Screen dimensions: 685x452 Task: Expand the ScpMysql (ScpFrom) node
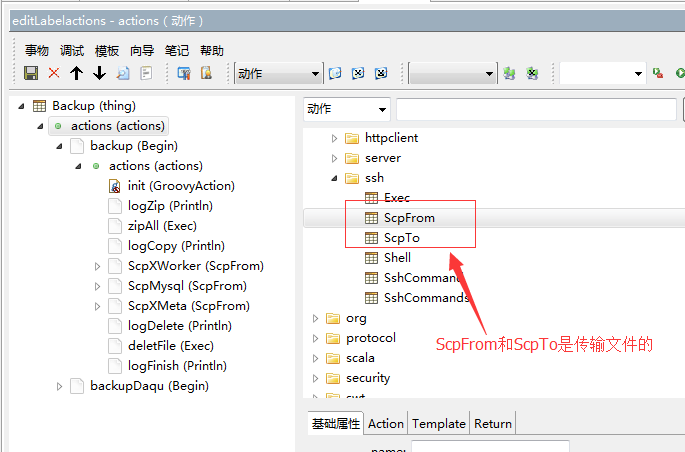(97, 286)
